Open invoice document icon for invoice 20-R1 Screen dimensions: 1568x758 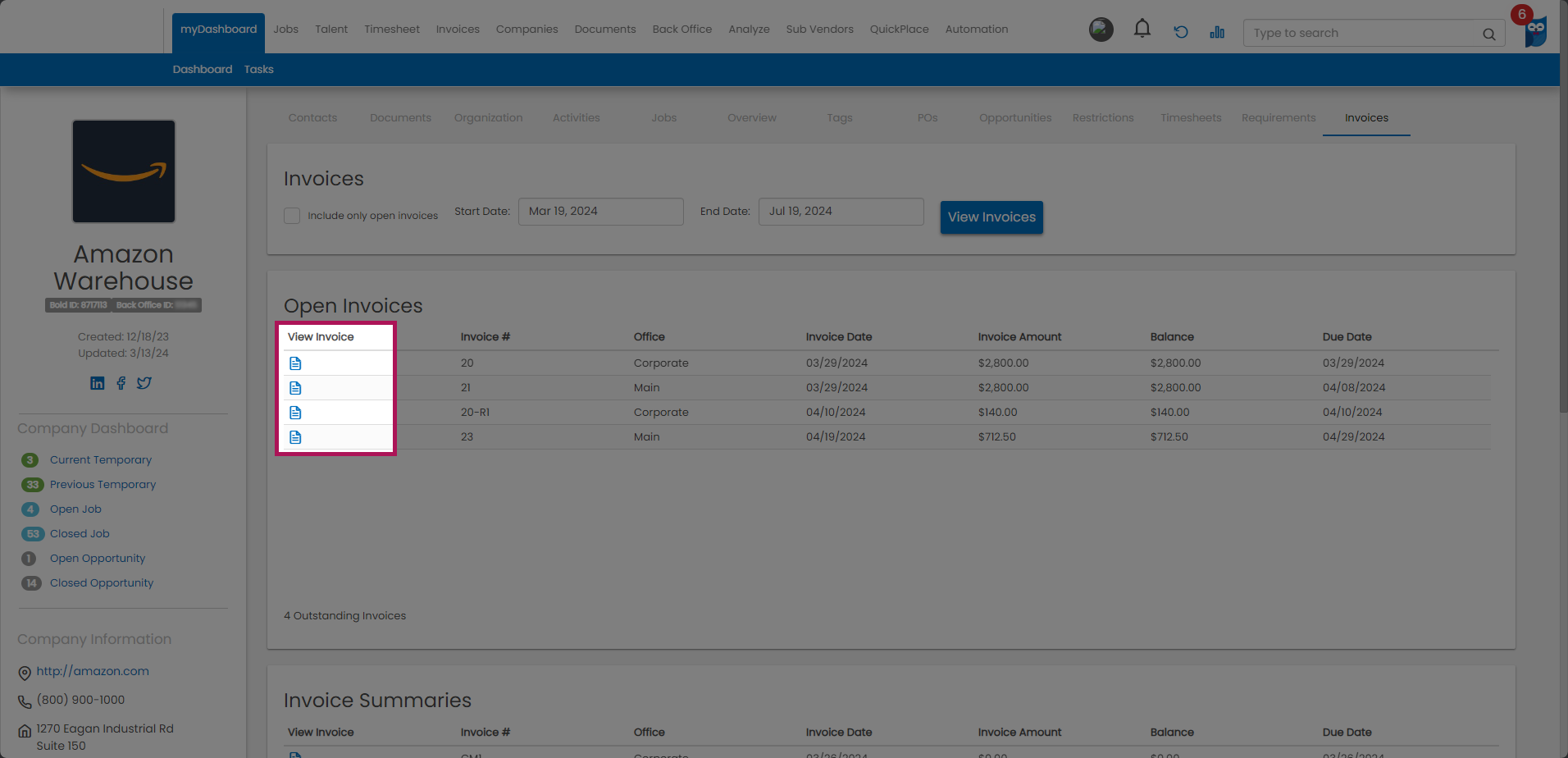pyautogui.click(x=295, y=412)
